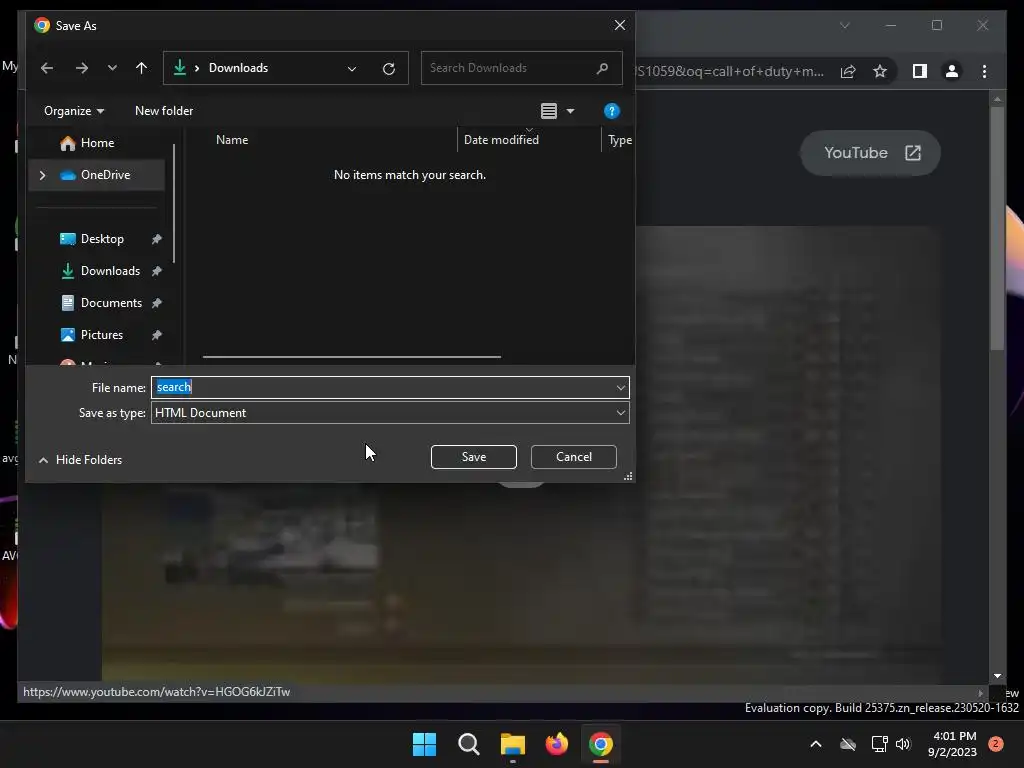Click the horizontal scrollbar in file list

pyautogui.click(x=351, y=357)
